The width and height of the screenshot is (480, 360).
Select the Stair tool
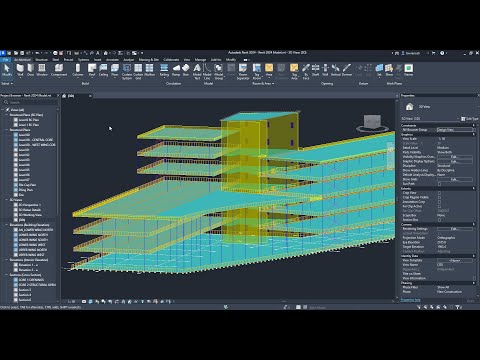(186, 70)
